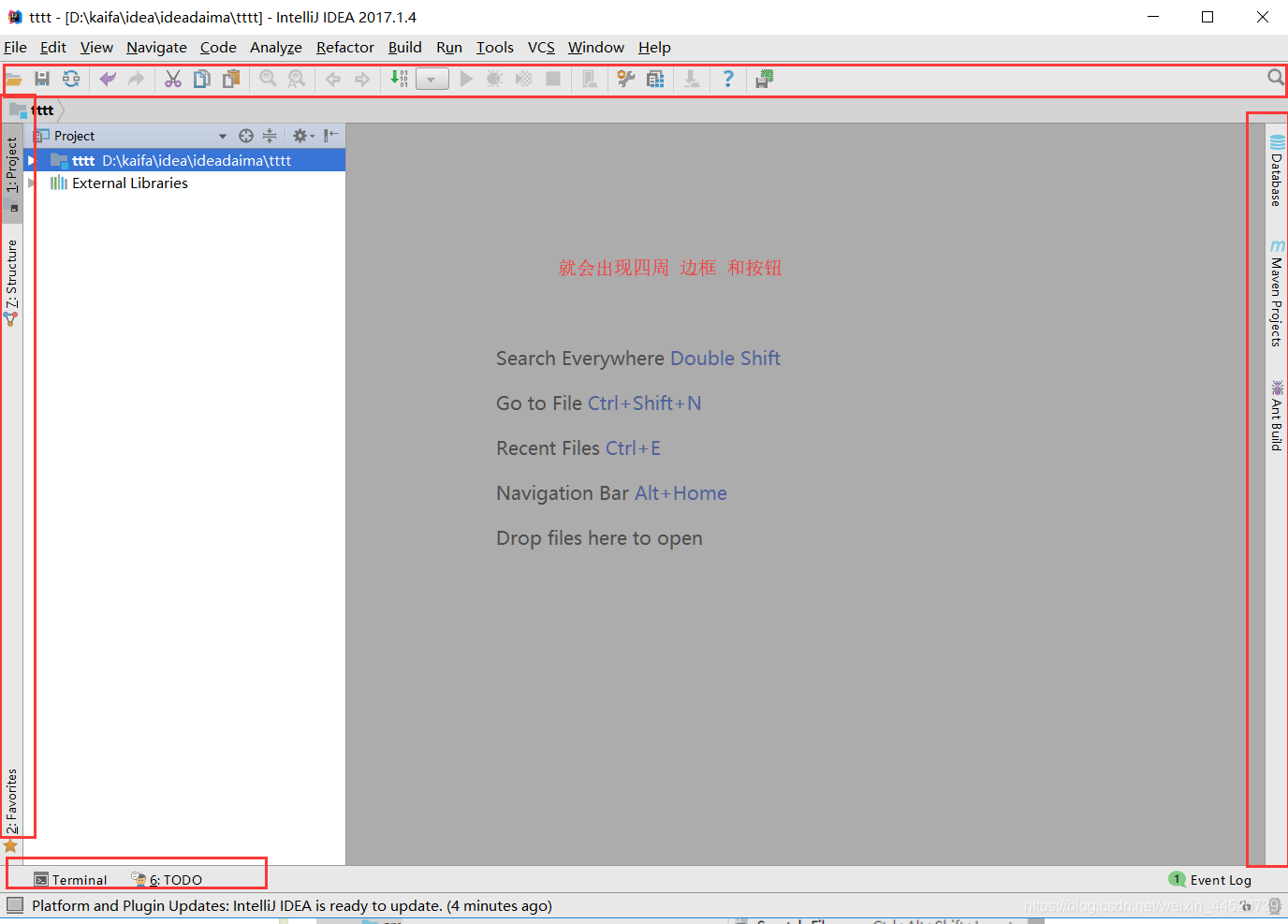Open the Analyze menu
The width and height of the screenshot is (1288, 924).
pyautogui.click(x=276, y=48)
